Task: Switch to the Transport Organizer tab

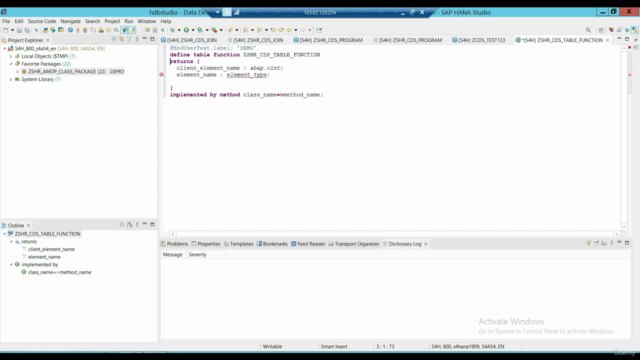Action: pyautogui.click(x=354, y=244)
